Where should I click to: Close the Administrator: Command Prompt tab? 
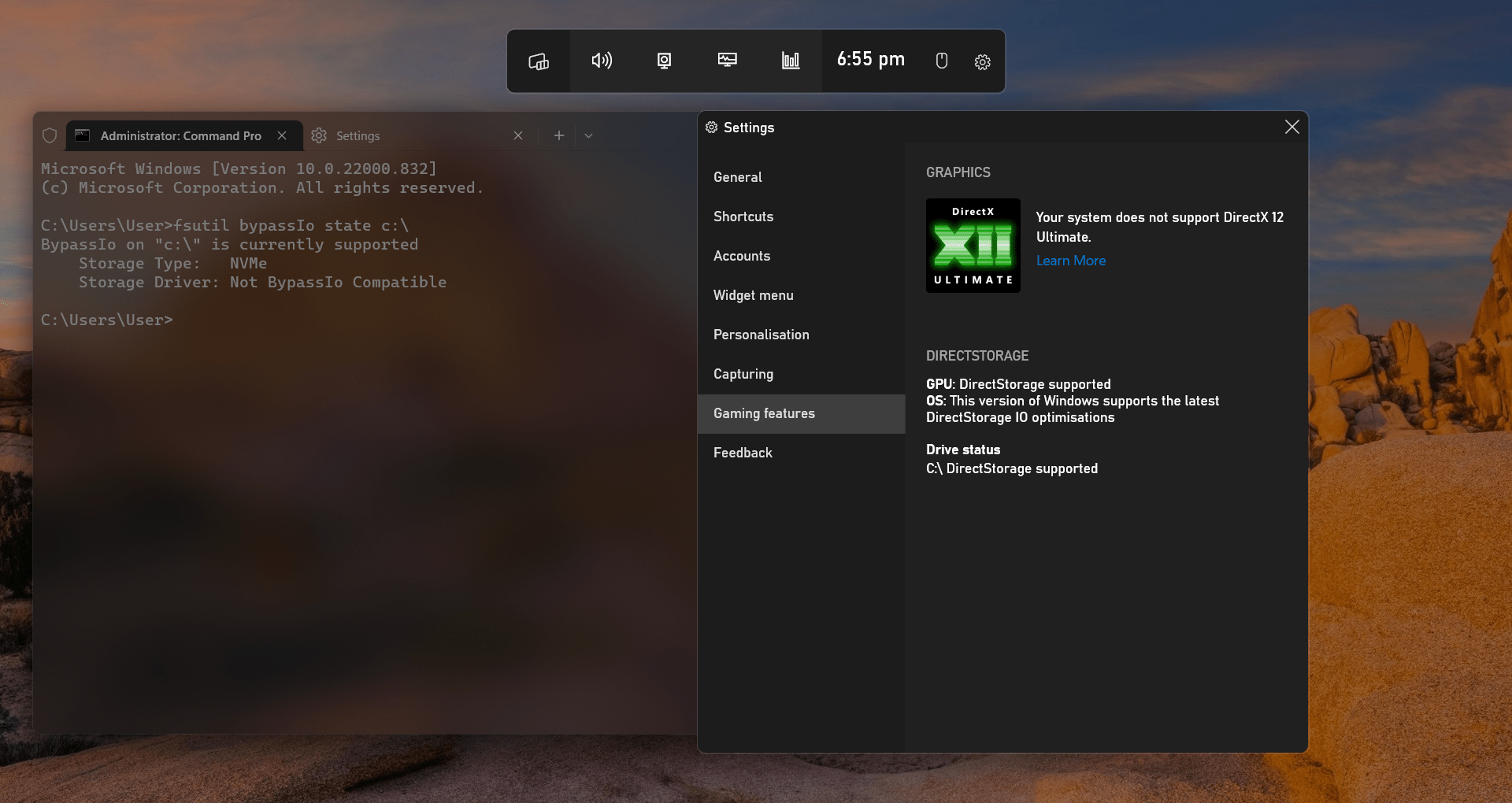(x=282, y=135)
